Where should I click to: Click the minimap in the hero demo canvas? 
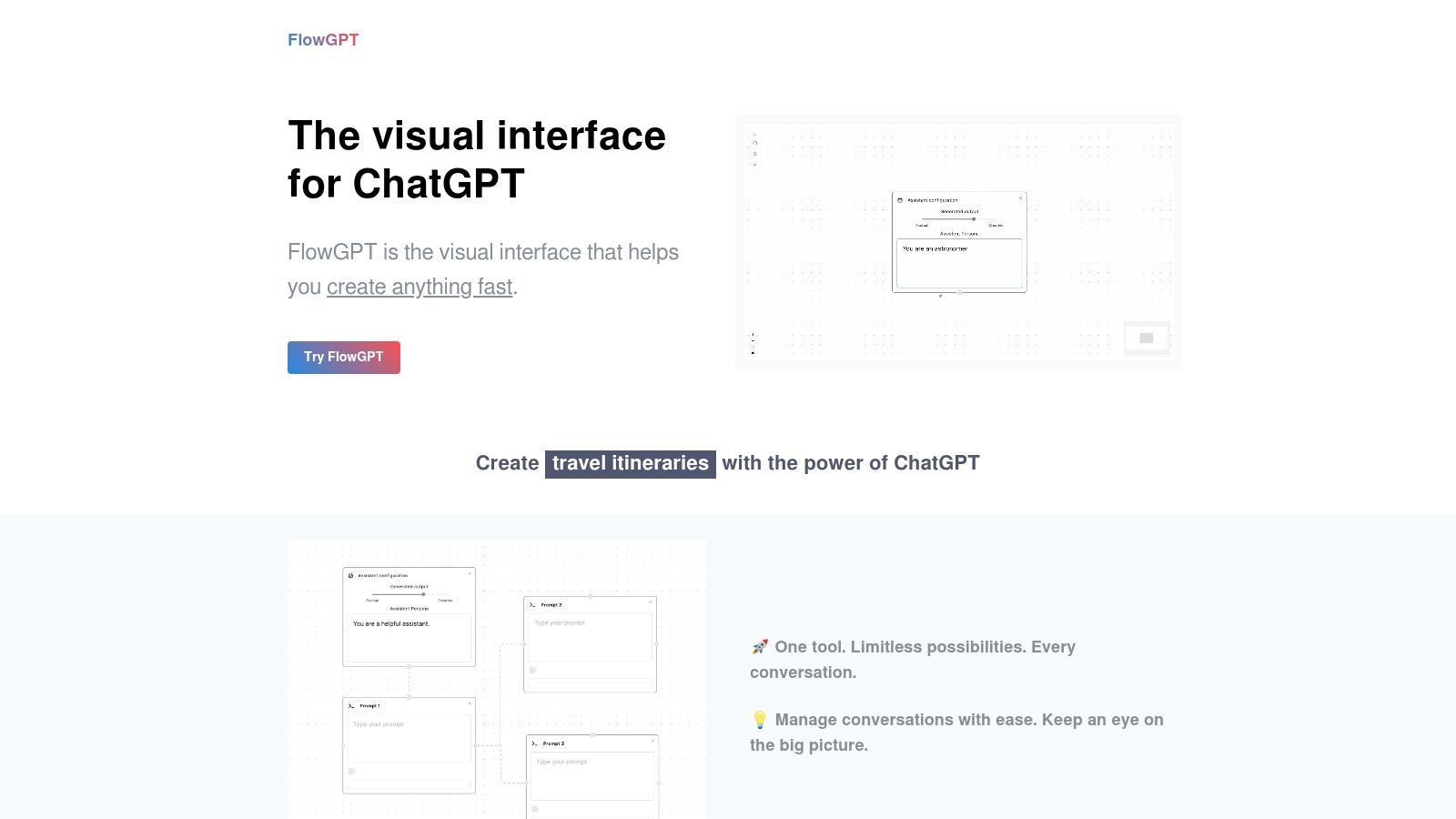pos(1147,338)
